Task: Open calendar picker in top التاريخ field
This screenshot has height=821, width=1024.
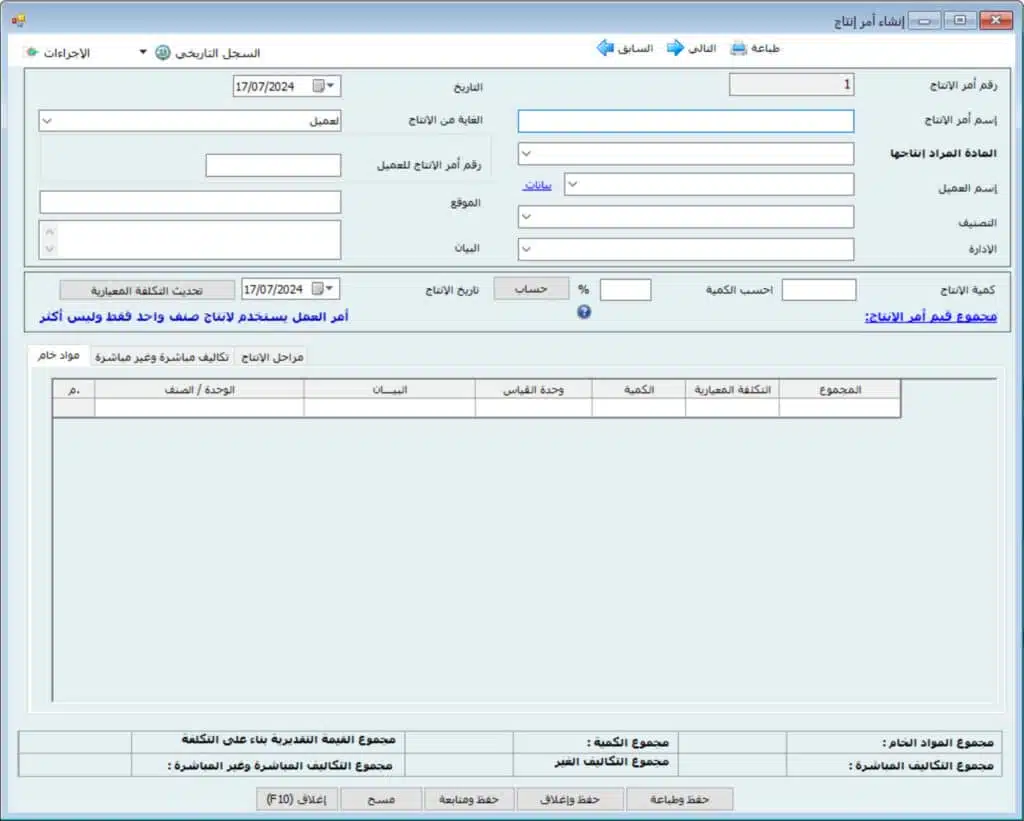Action: pos(318,86)
